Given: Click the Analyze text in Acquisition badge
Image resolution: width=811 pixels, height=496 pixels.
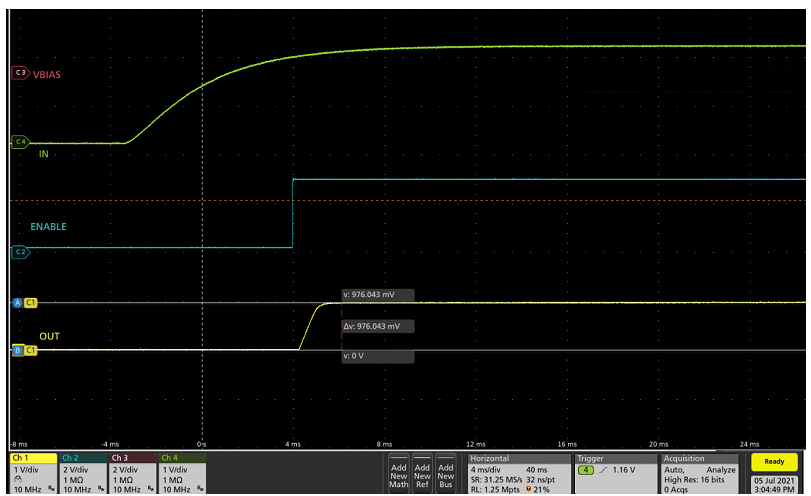Looking at the screenshot, I should (x=721, y=470).
